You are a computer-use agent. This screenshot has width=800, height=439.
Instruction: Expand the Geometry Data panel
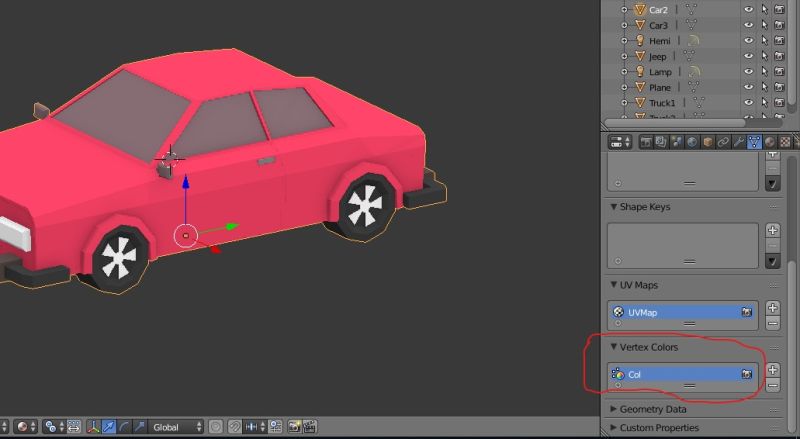tap(614, 409)
